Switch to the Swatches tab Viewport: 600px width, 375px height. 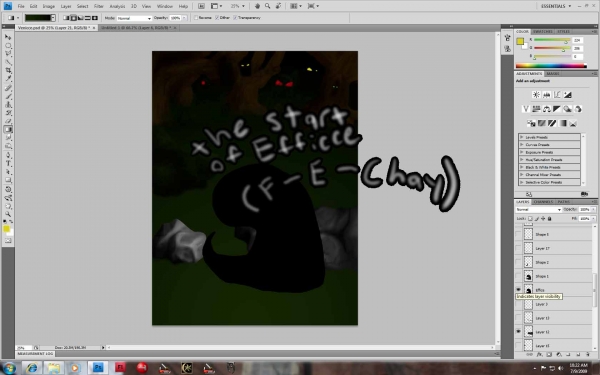[x=543, y=31]
